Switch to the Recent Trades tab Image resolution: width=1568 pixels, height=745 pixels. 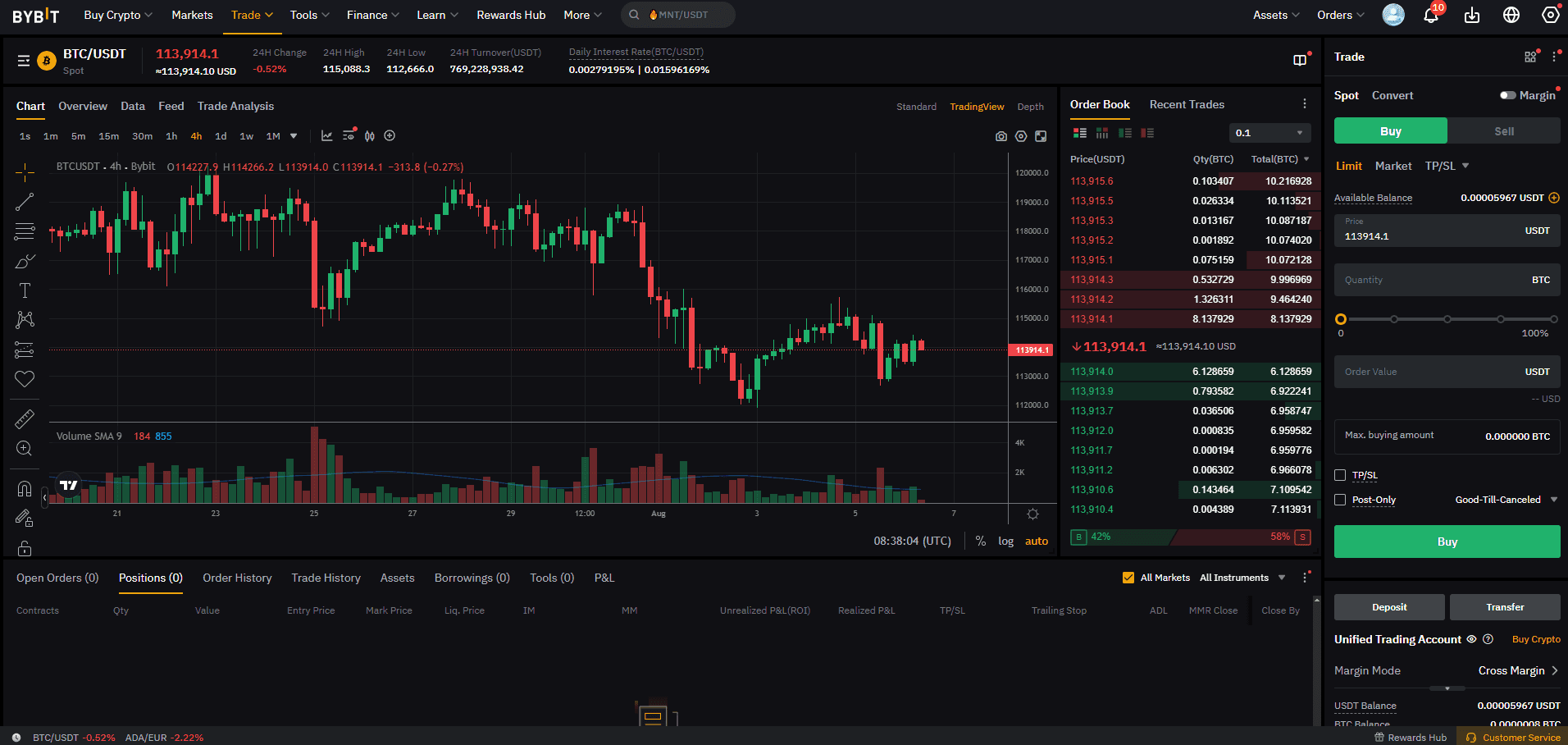1187,104
